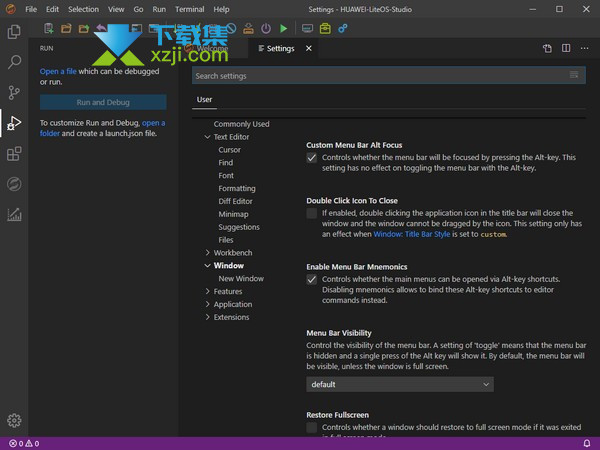
Task: Open the Run menu
Action: click(x=159, y=9)
